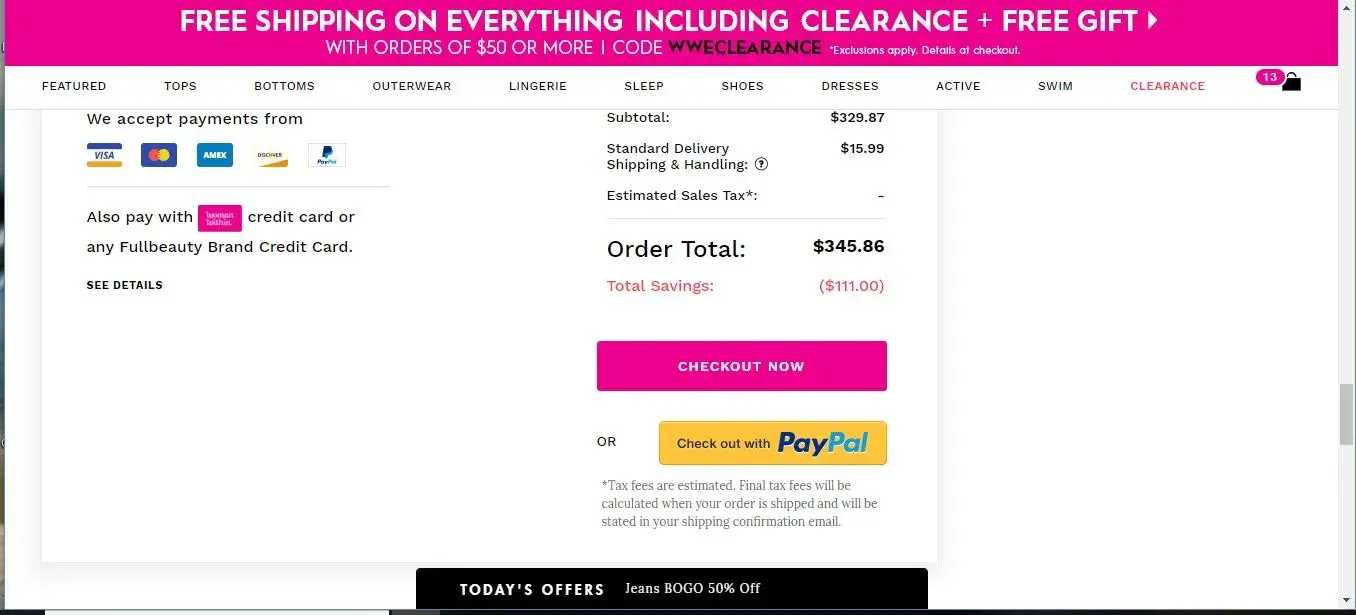This screenshot has width=1356, height=615.
Task: Open the Dresses menu
Action: pyautogui.click(x=850, y=86)
